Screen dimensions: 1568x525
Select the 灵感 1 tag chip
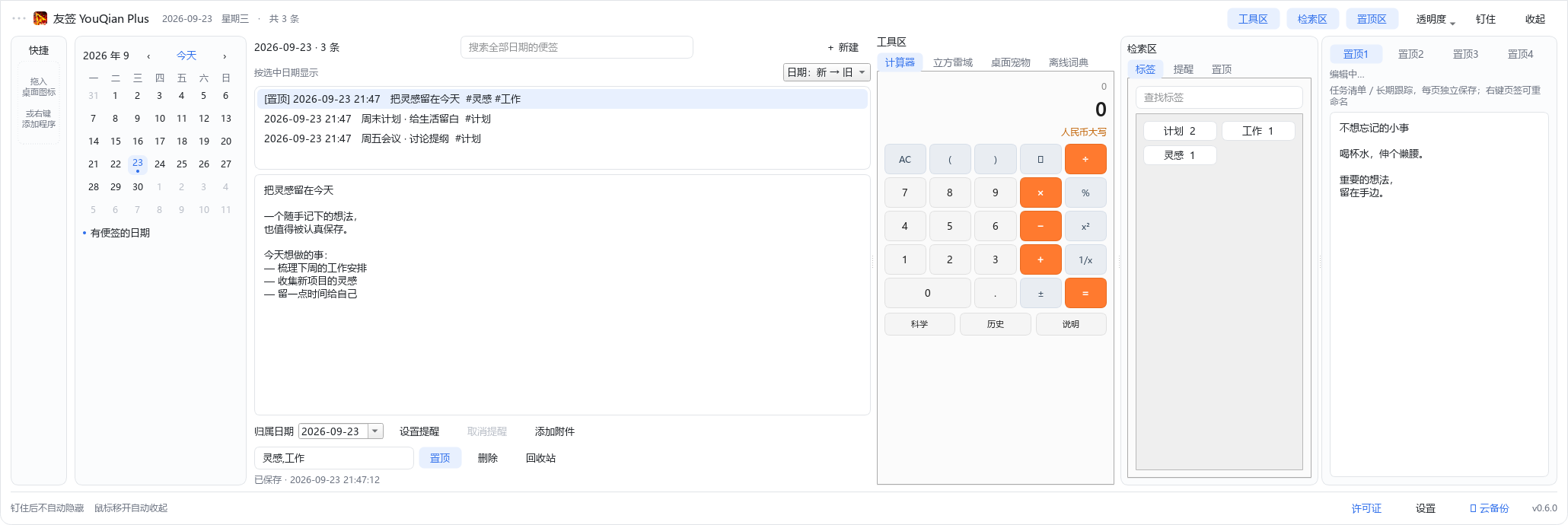point(1180,155)
